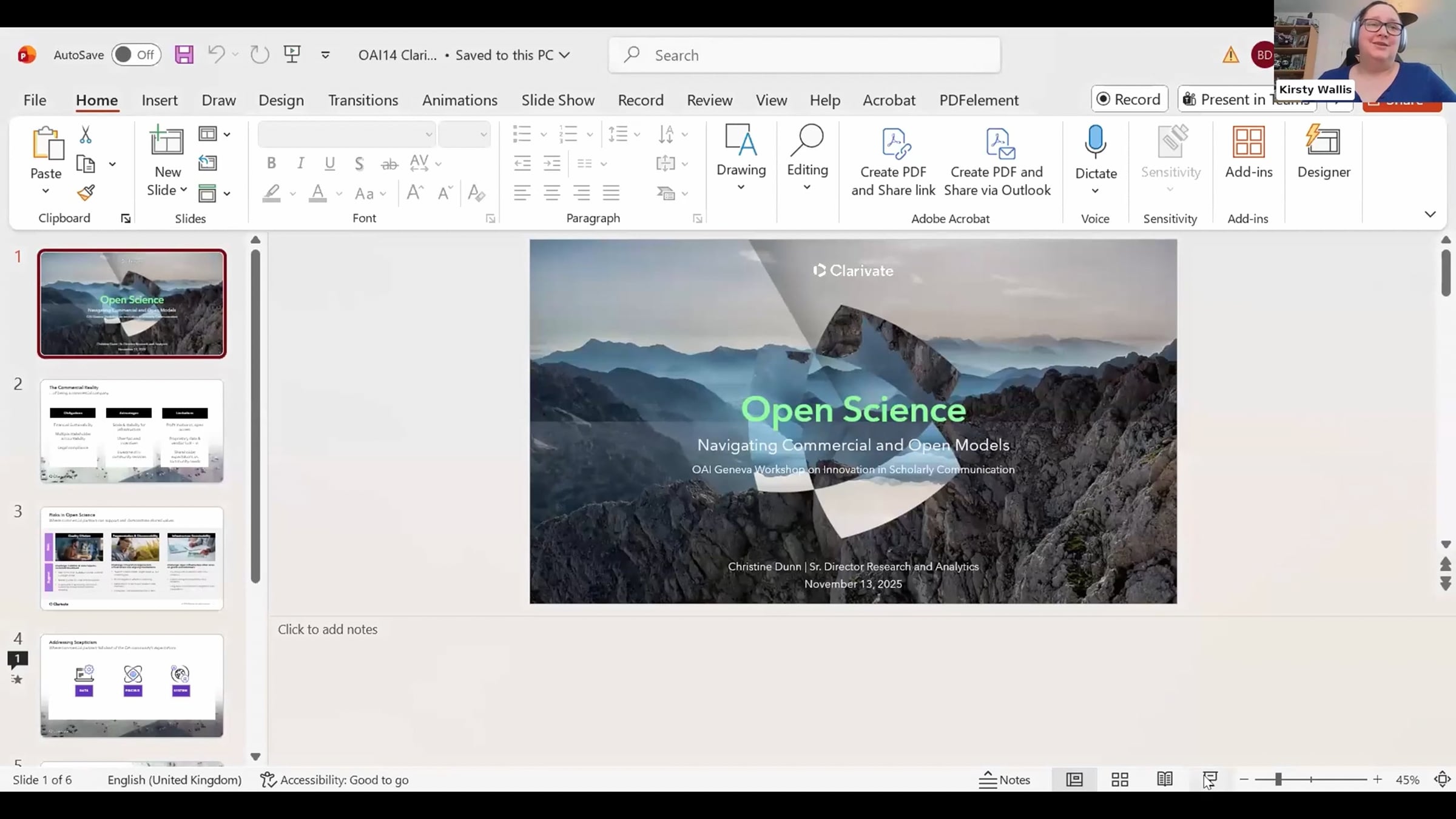Decrease list indent level
The image size is (1456, 819).
coord(522,163)
